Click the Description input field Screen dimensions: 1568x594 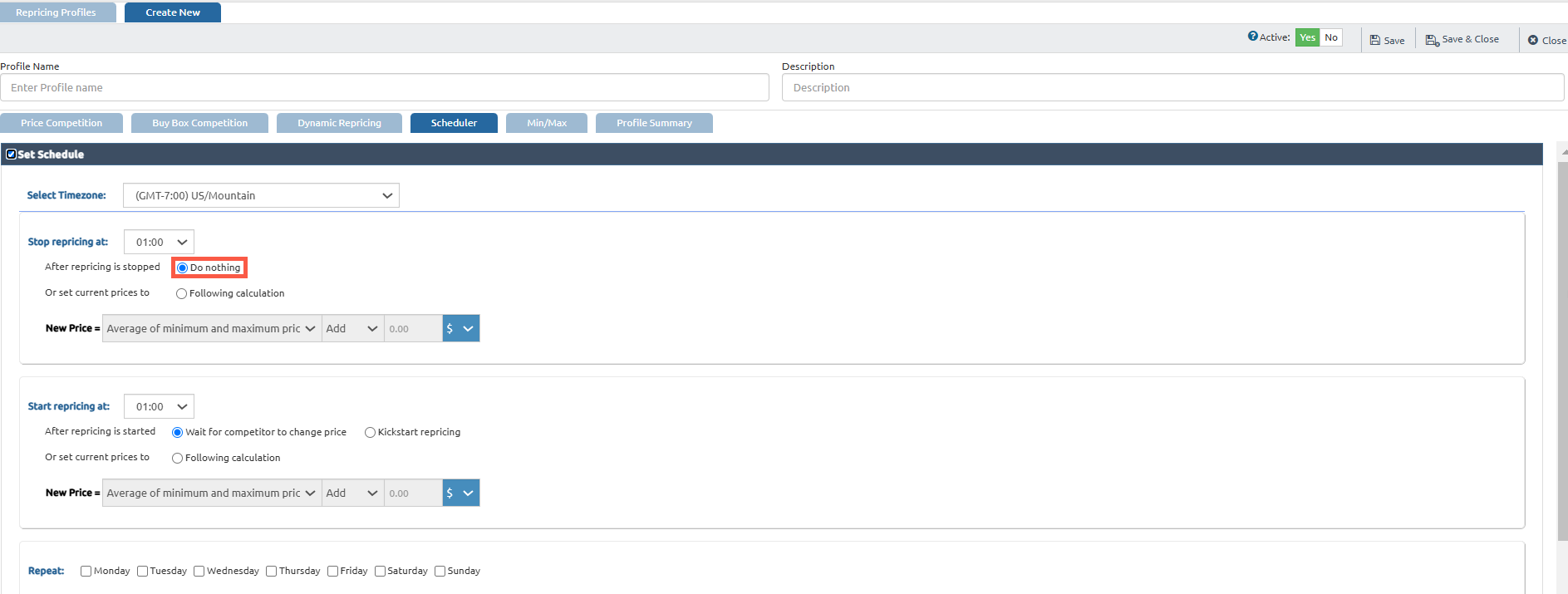click(x=1172, y=88)
